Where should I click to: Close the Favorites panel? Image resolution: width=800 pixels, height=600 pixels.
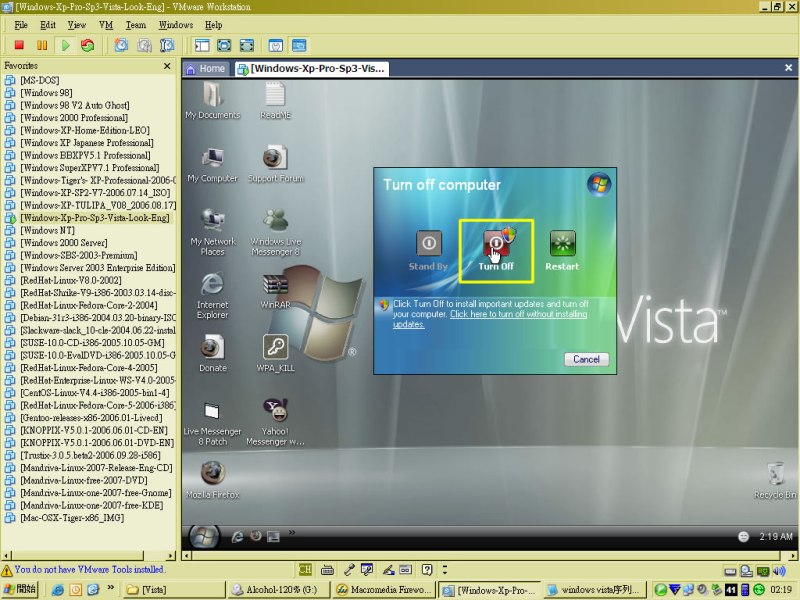pos(167,66)
